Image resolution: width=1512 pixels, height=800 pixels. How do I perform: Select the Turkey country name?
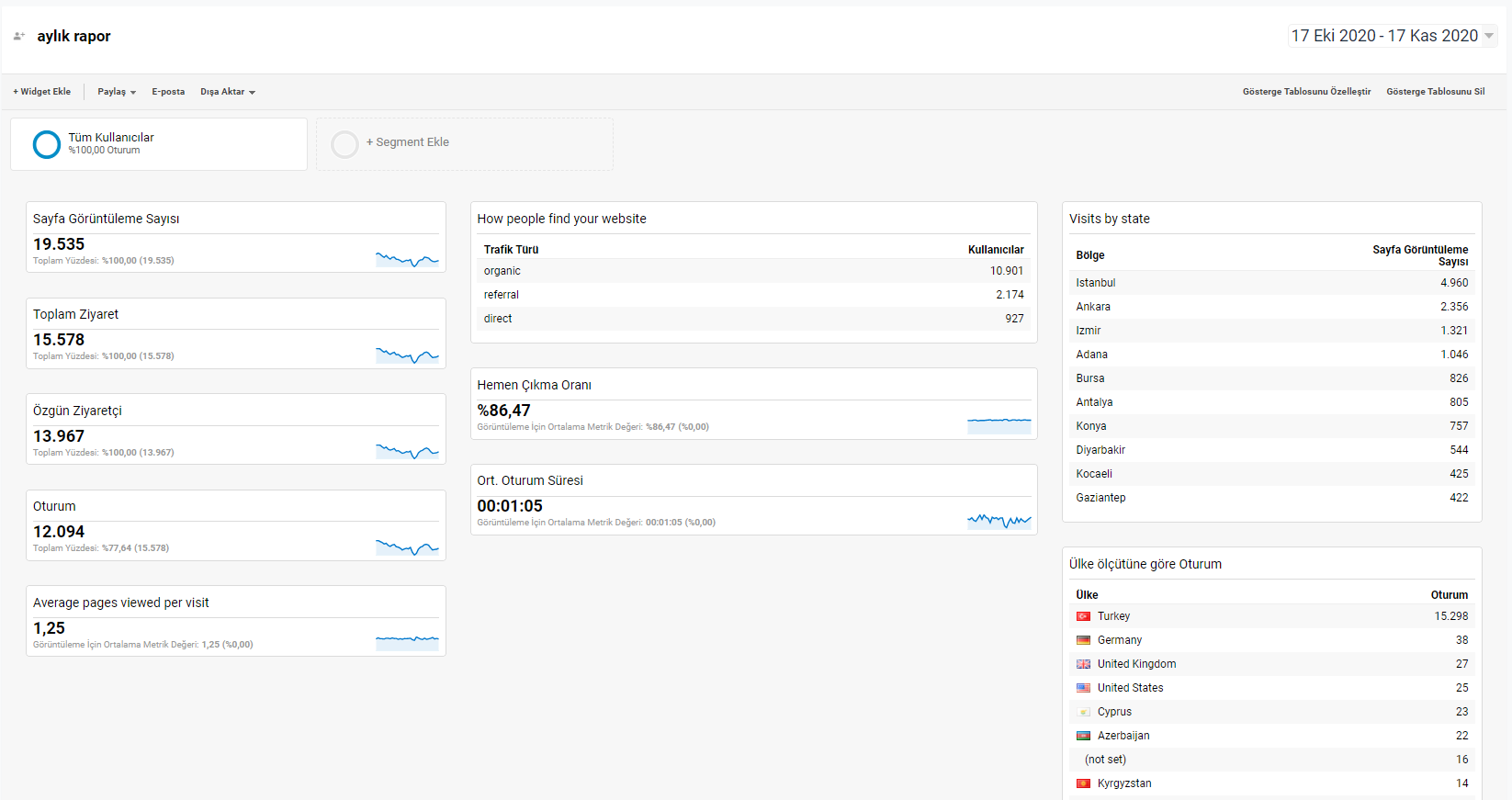click(1113, 616)
